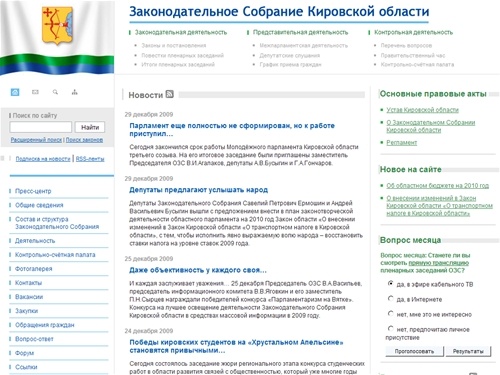Screen dimensions: 500x375
Task: Select 'нет, мне это не интересно' option
Action: tap(391, 313)
